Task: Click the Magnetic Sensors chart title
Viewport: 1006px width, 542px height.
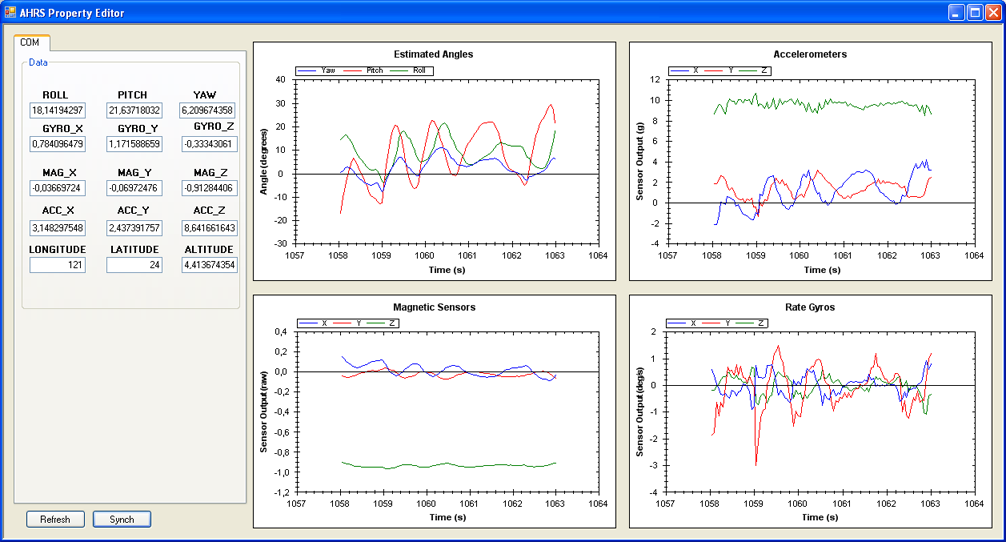Action: [x=434, y=307]
